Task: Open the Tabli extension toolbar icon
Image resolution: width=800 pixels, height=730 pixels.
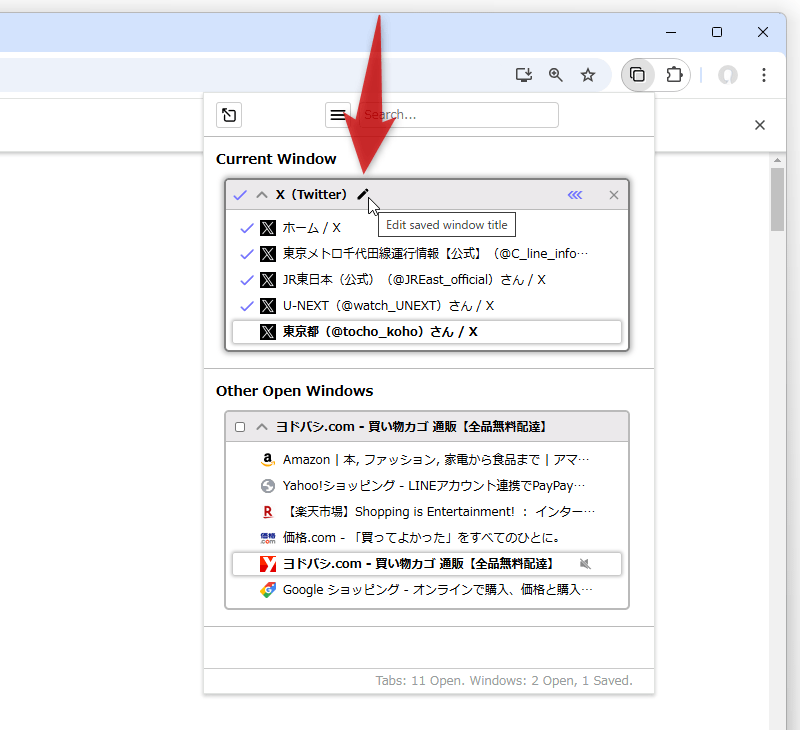Action: tap(637, 75)
